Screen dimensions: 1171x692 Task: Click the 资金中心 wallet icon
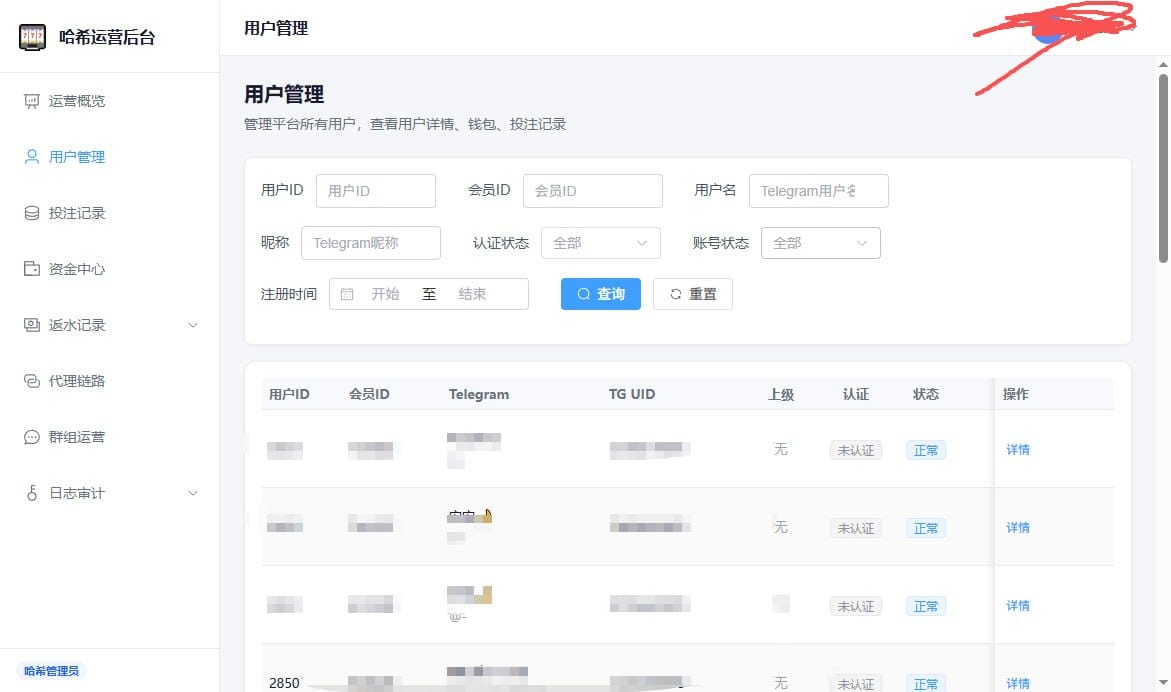pyautogui.click(x=31, y=269)
